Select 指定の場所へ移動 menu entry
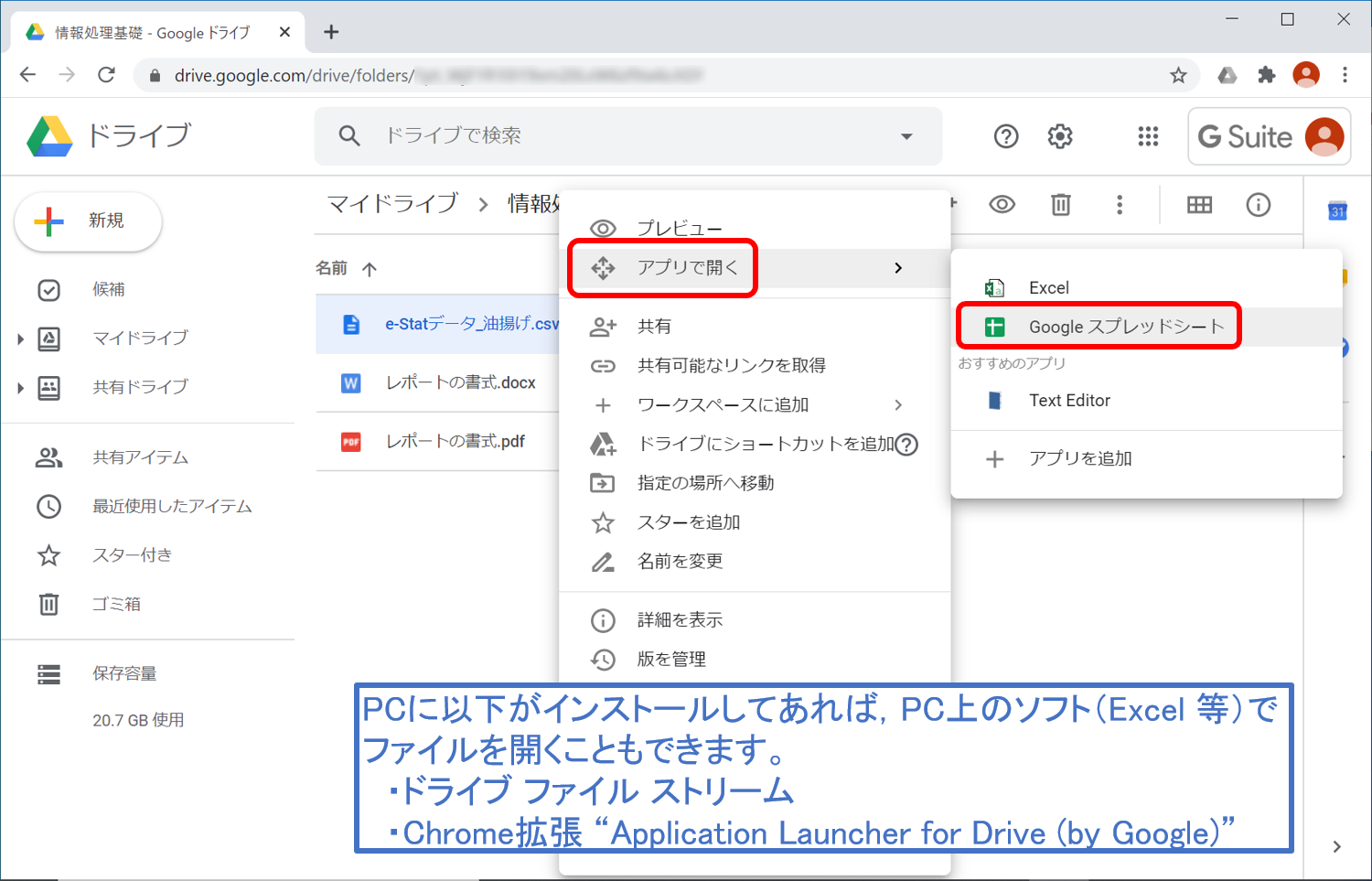 click(x=755, y=483)
